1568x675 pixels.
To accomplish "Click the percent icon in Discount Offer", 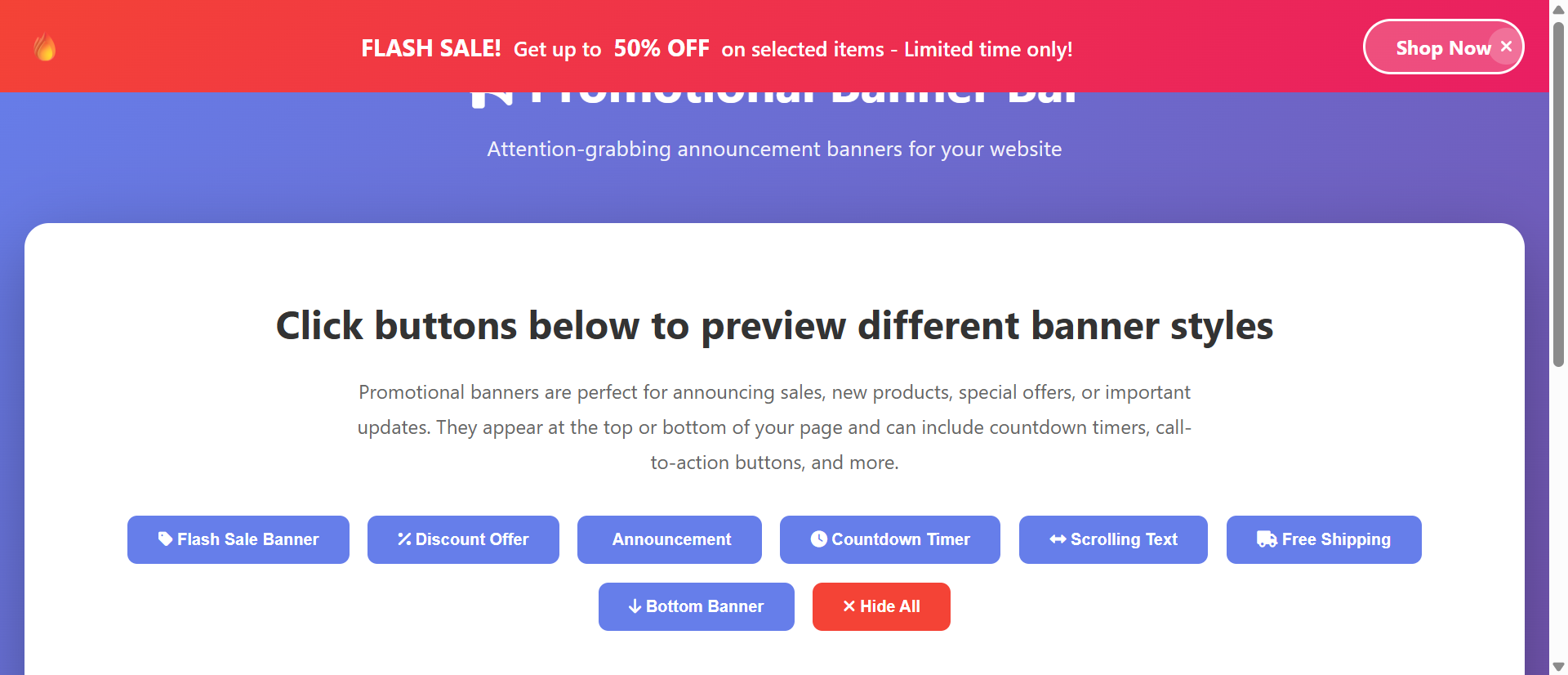I will point(403,539).
